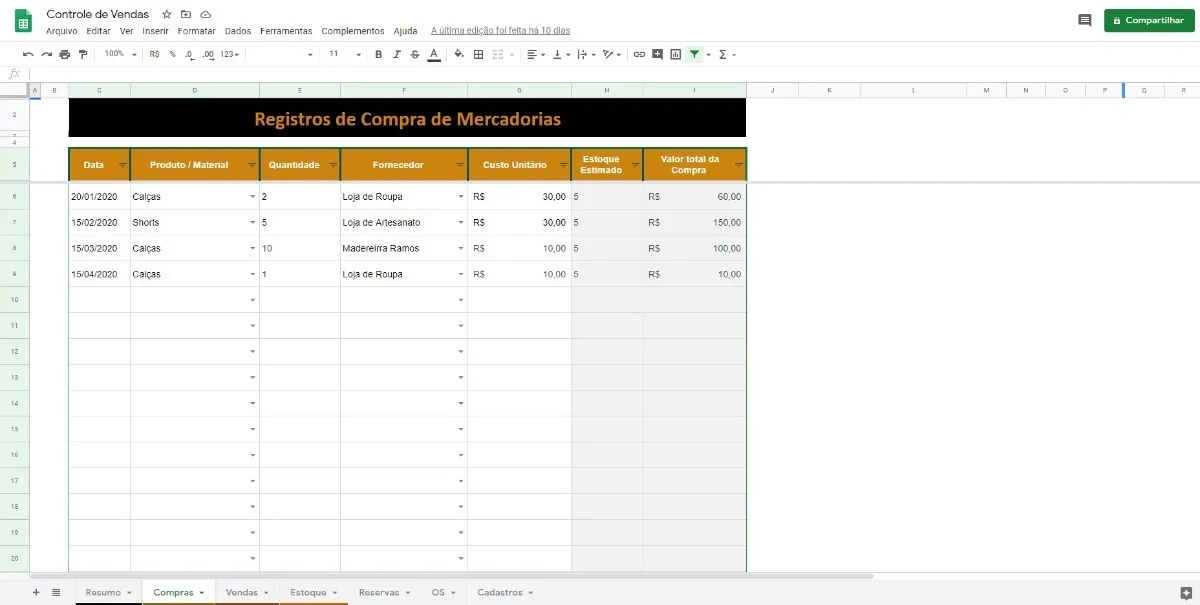
Task: Open the Borders tool
Action: (479, 54)
